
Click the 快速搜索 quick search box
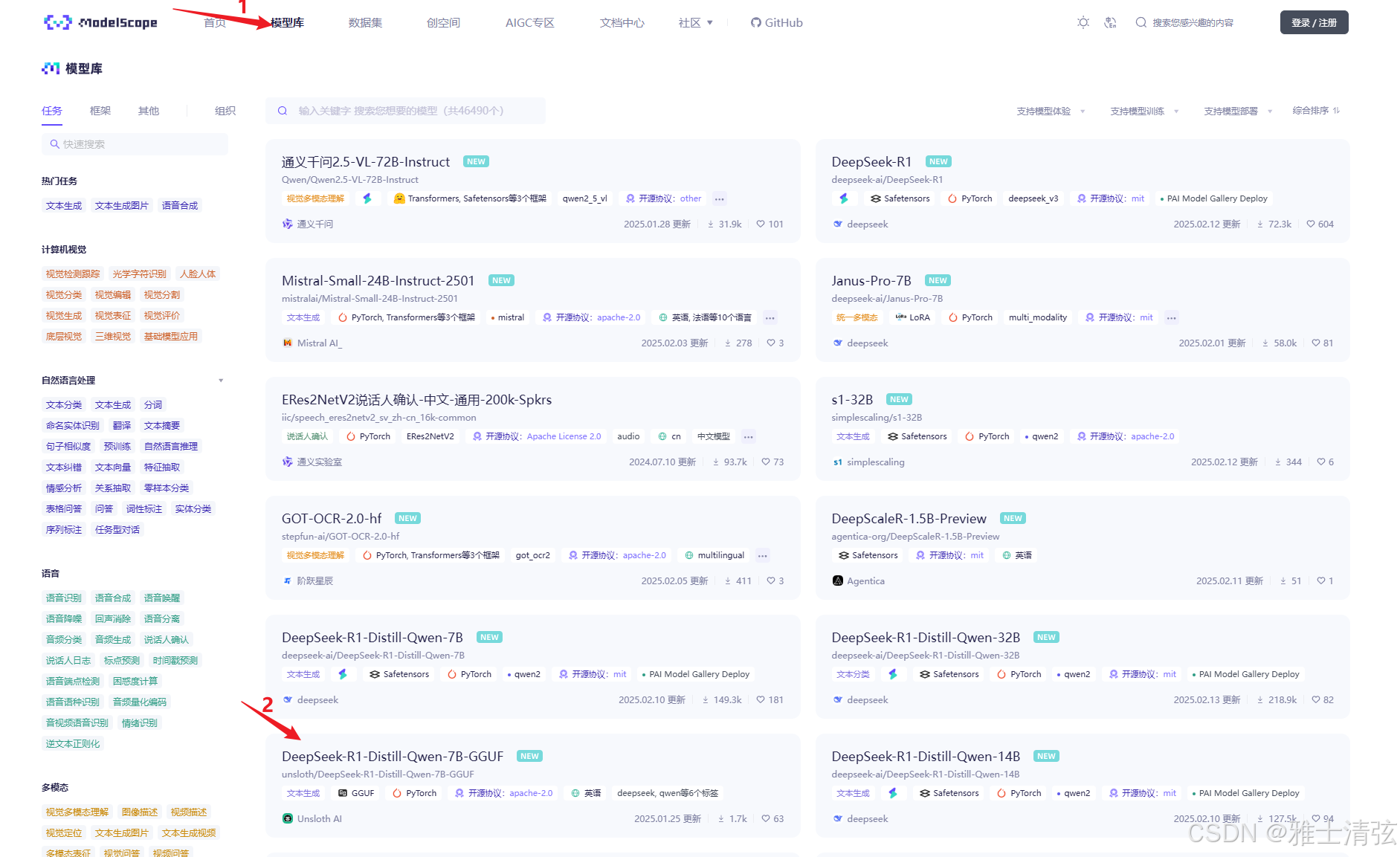click(135, 144)
